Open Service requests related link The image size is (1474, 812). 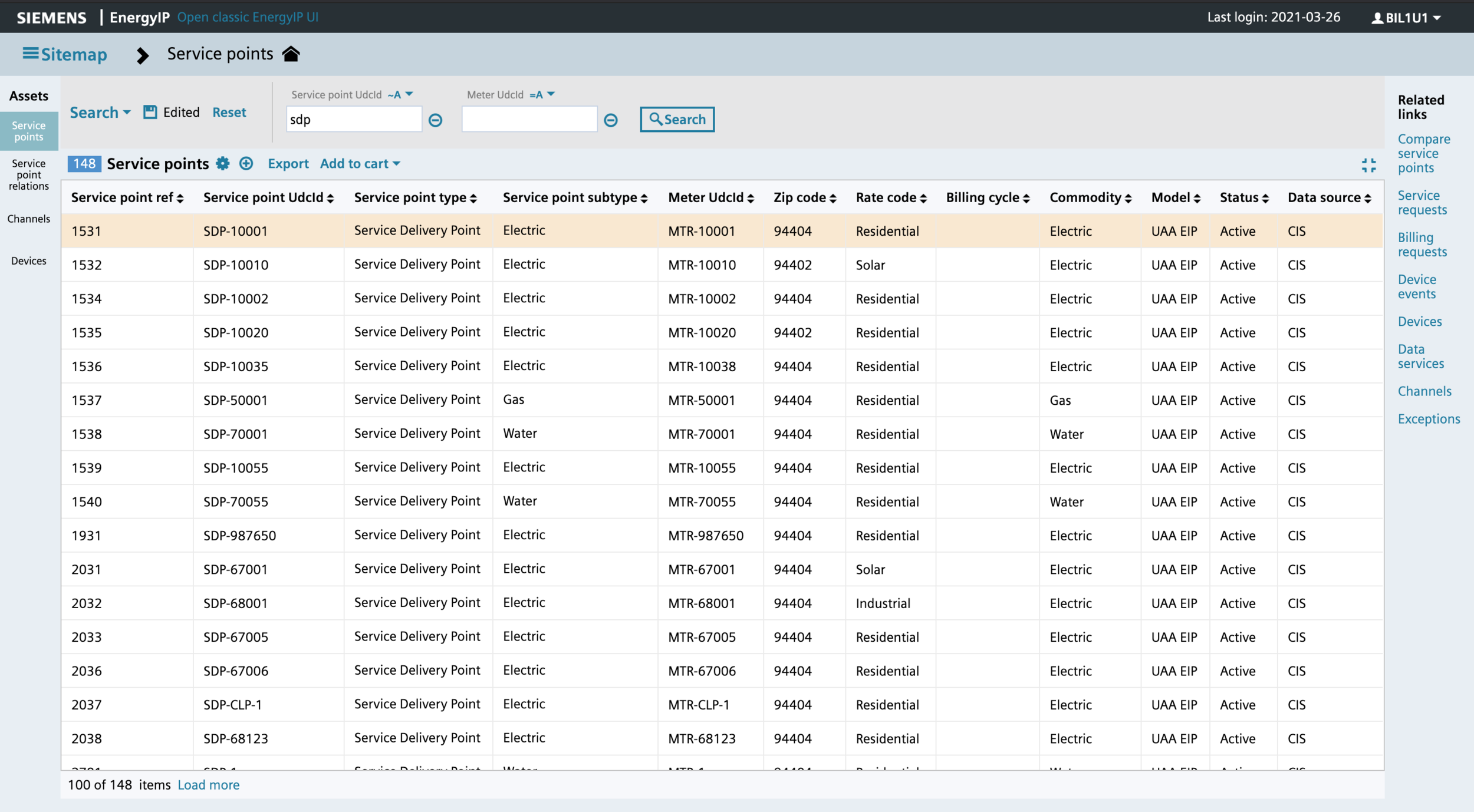pyautogui.click(x=1422, y=203)
